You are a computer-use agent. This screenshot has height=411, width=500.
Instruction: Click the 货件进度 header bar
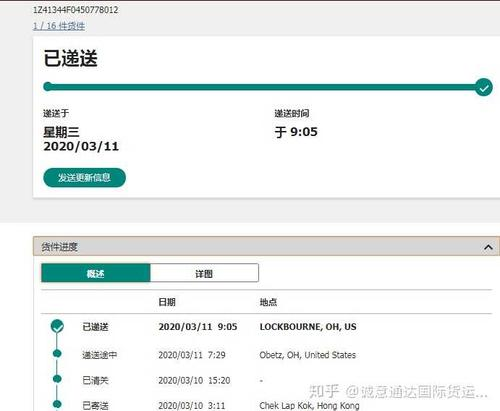point(266,247)
